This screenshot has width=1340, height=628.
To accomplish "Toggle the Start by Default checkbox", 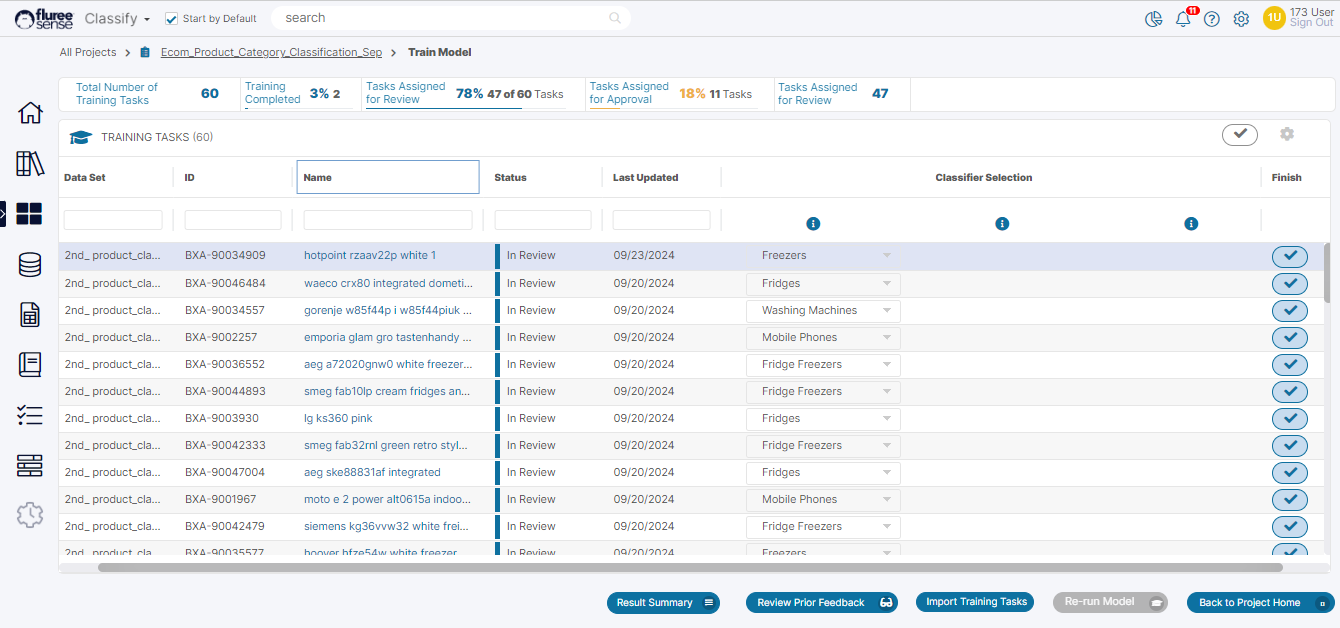I will [171, 19].
